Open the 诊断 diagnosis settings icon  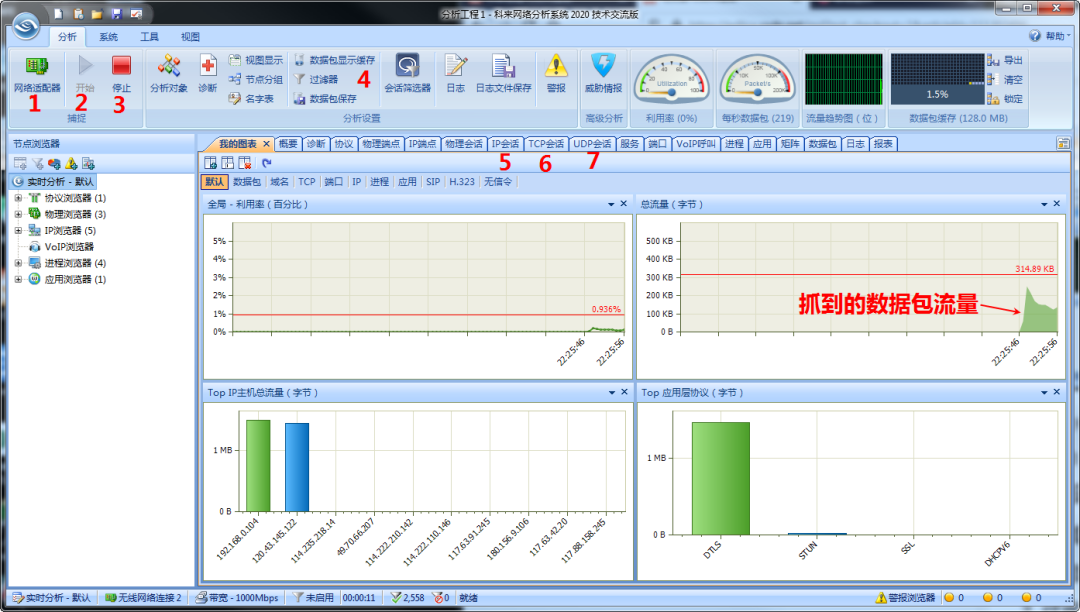pos(207,74)
